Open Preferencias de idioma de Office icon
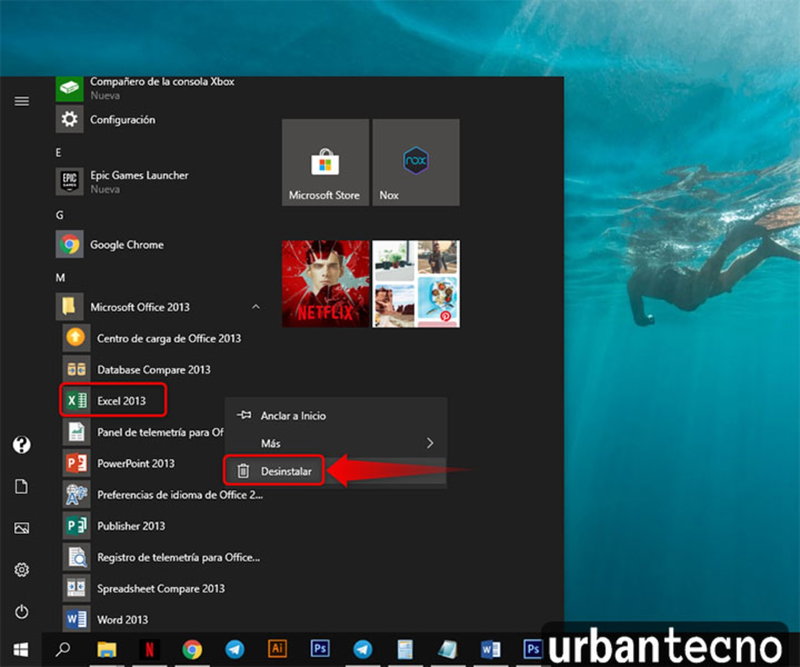 tap(76, 494)
